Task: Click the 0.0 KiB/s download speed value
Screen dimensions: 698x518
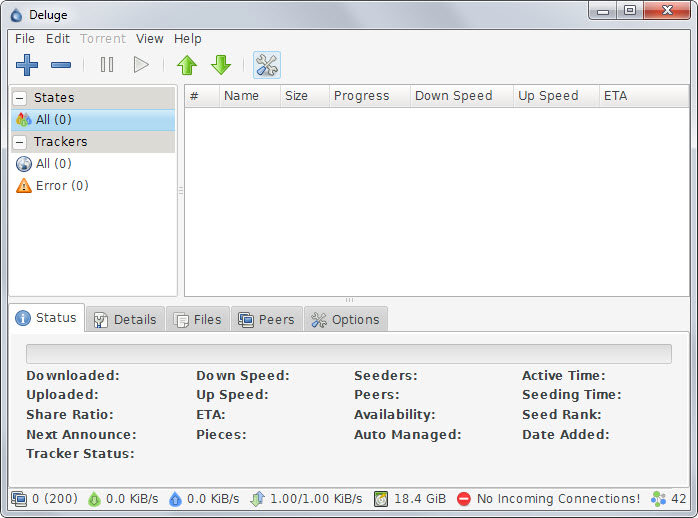Action: [x=132, y=499]
